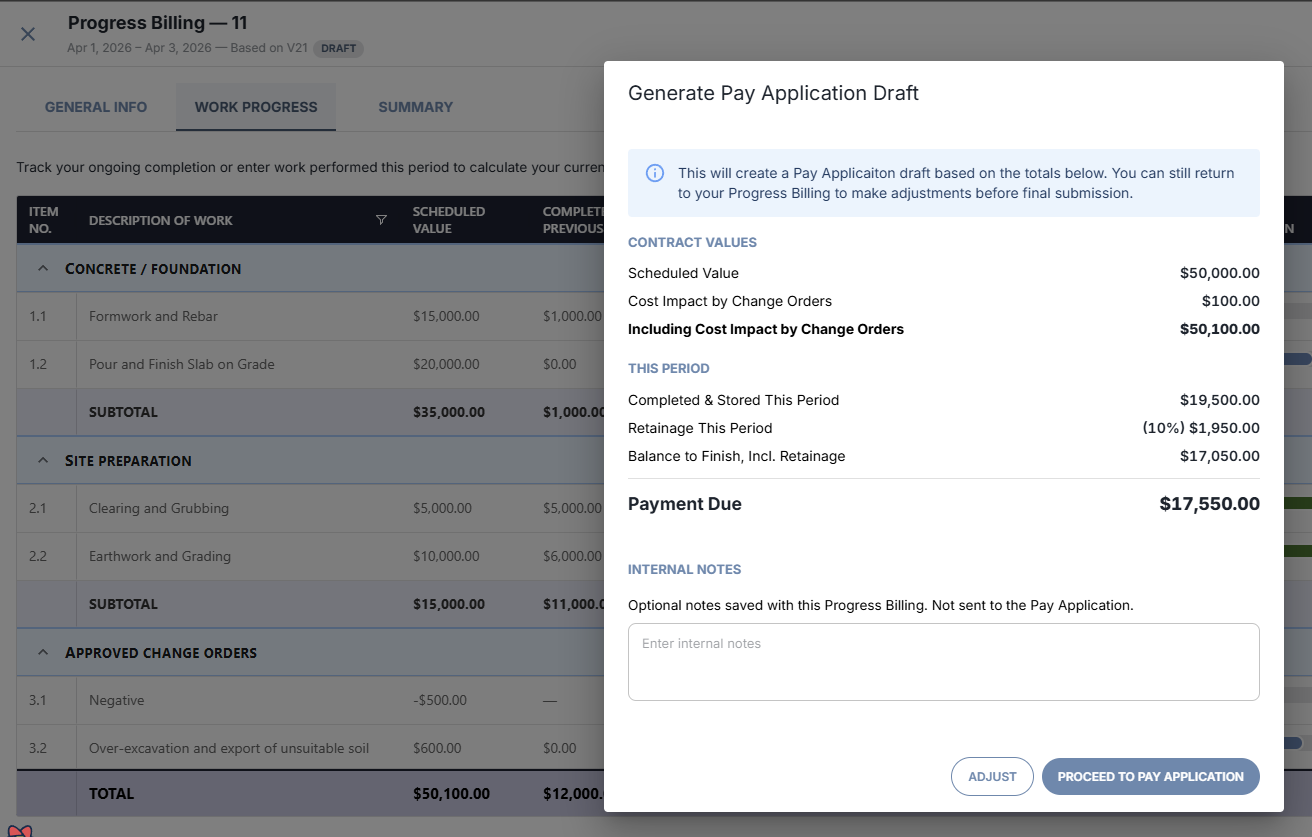Focus the internal notes text field
1312x837 pixels.
coord(944,662)
